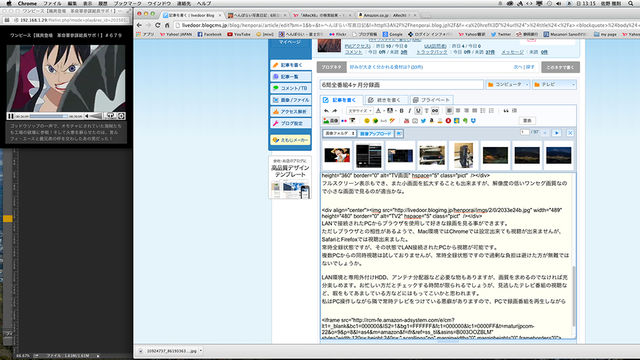Screen dimensions: 640x360
Task: Open ブログ設定 in the sidebar
Action: 290,123
